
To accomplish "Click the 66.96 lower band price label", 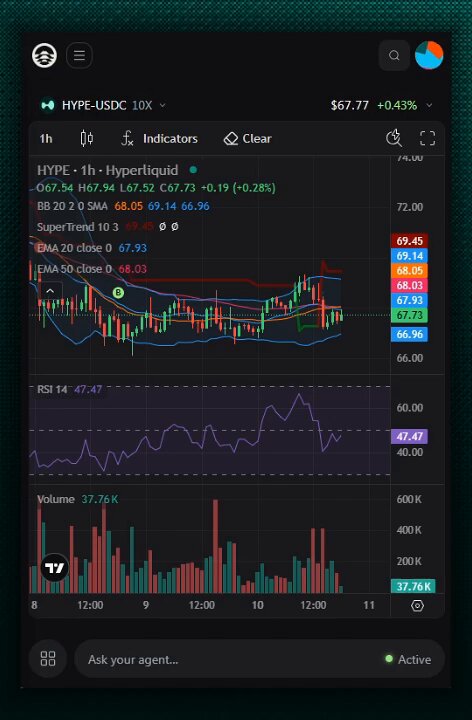I will point(409,334).
